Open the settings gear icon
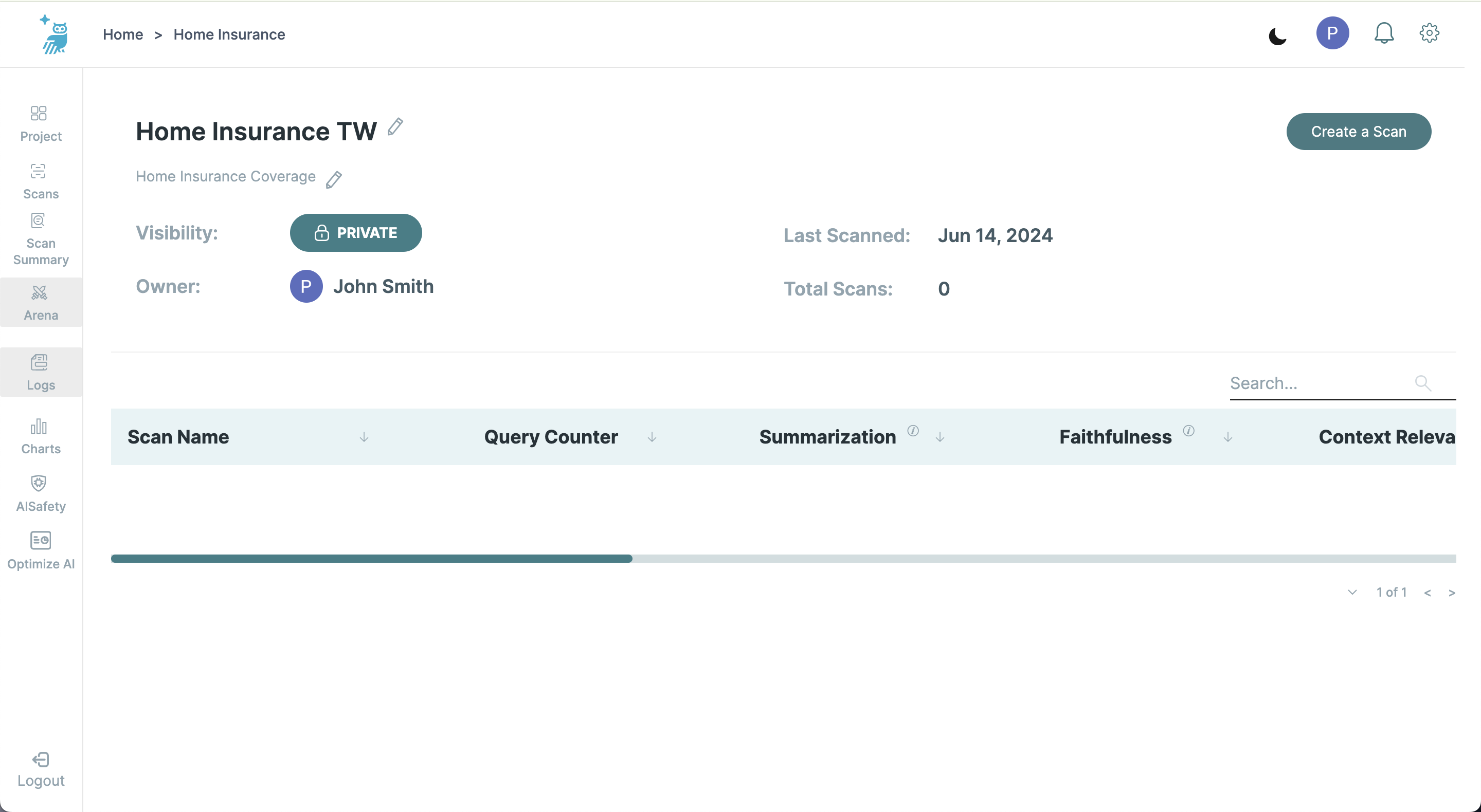 click(1429, 33)
